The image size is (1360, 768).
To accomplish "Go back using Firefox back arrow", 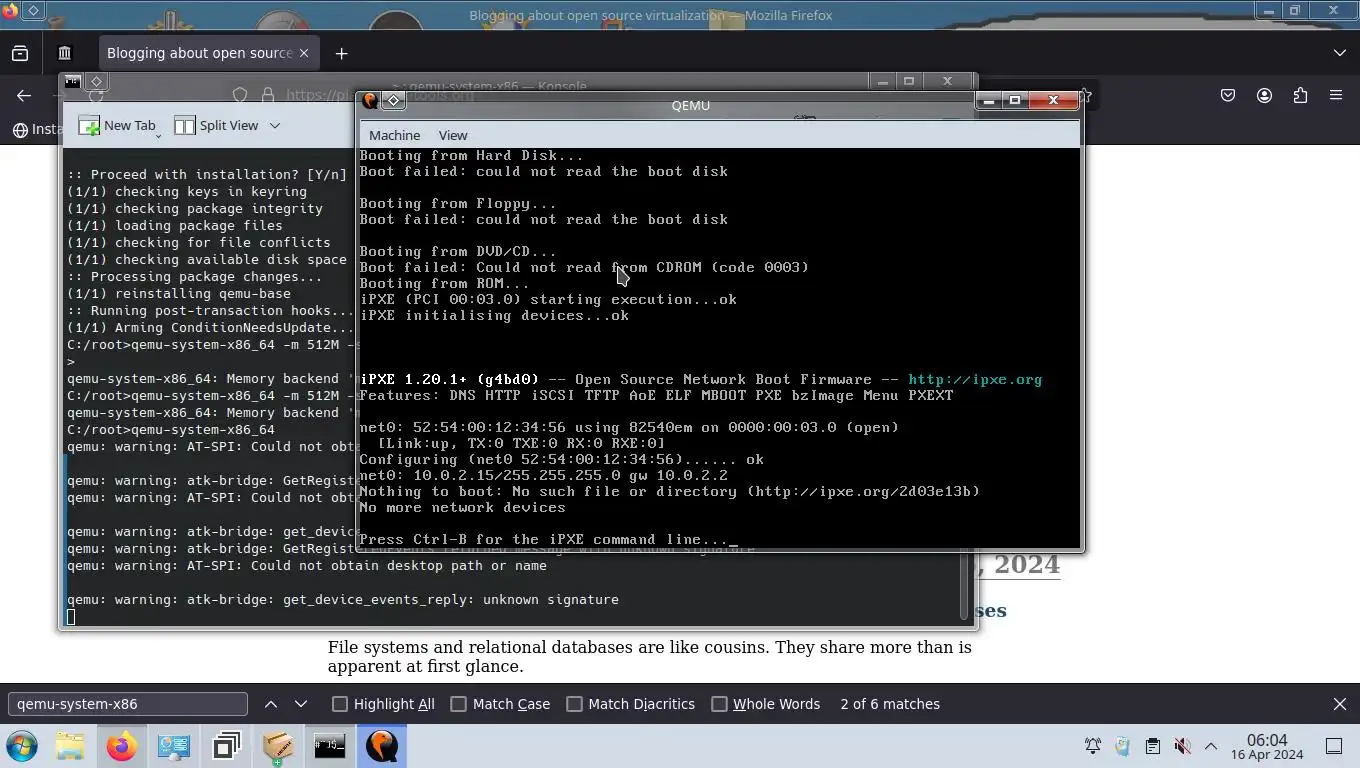I will point(24,95).
